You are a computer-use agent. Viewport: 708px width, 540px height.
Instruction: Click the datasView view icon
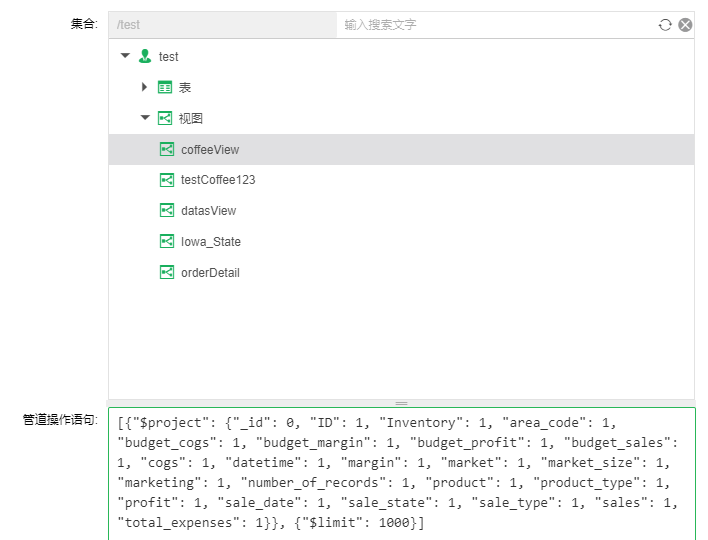pyautogui.click(x=167, y=211)
